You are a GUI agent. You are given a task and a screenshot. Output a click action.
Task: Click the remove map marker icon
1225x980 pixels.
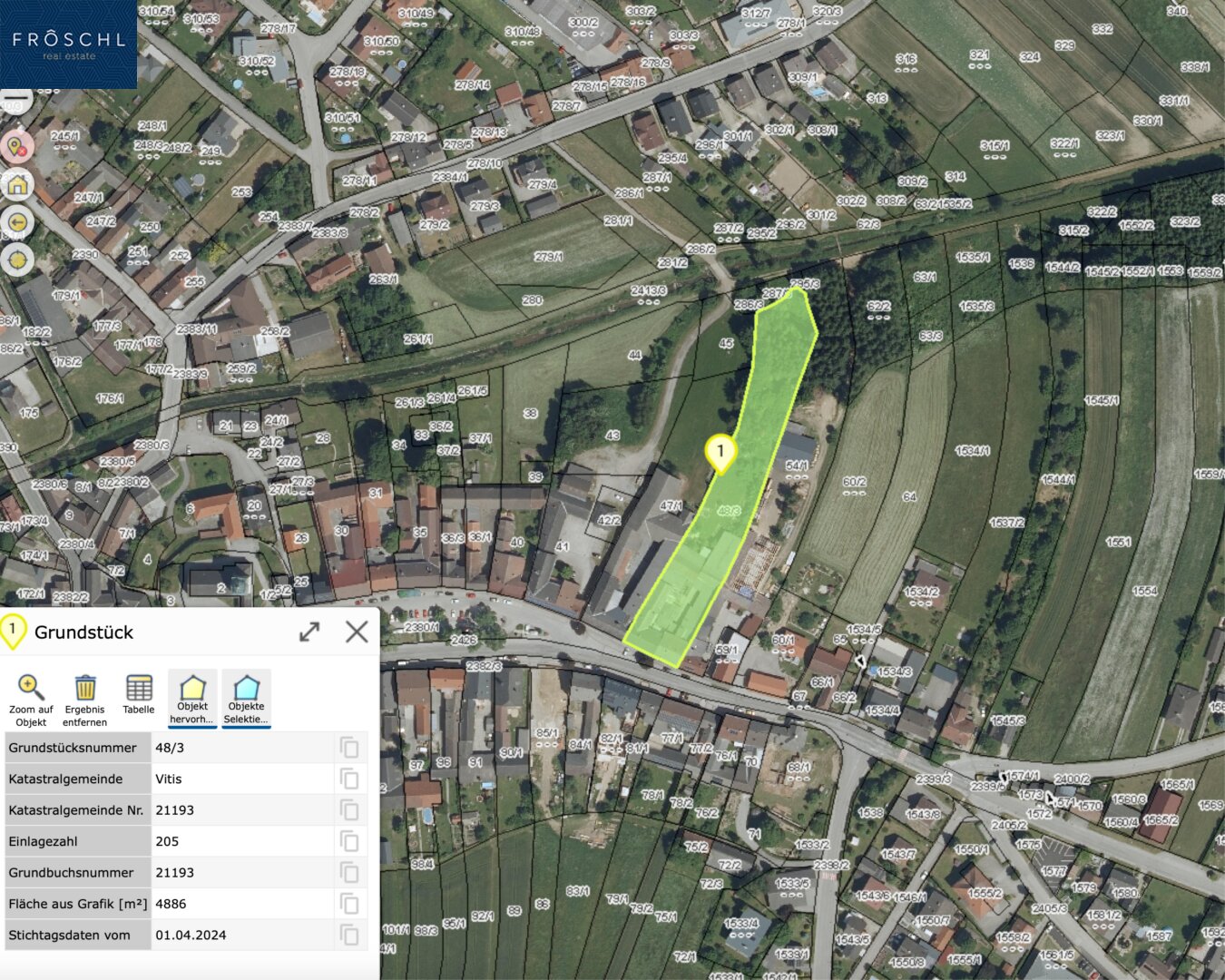[16, 146]
